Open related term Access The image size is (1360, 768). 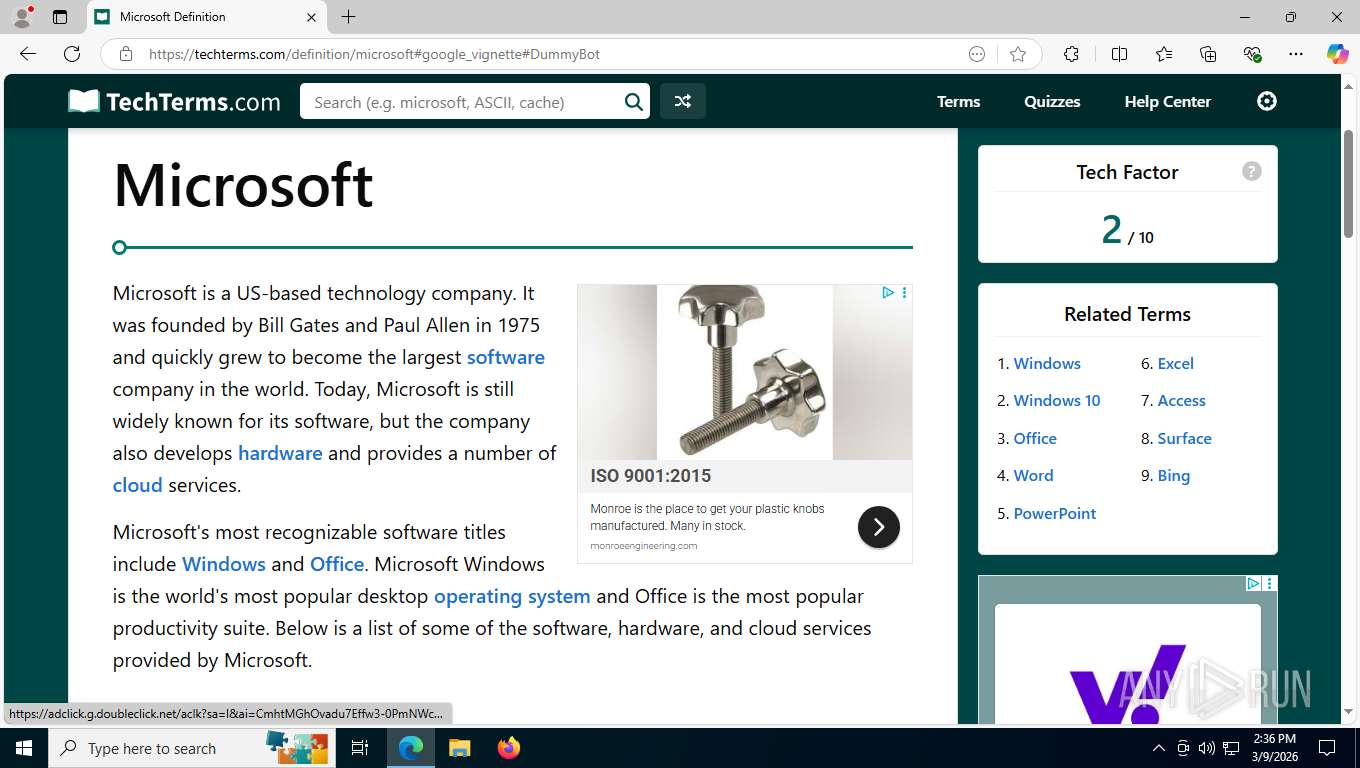[x=1182, y=400]
